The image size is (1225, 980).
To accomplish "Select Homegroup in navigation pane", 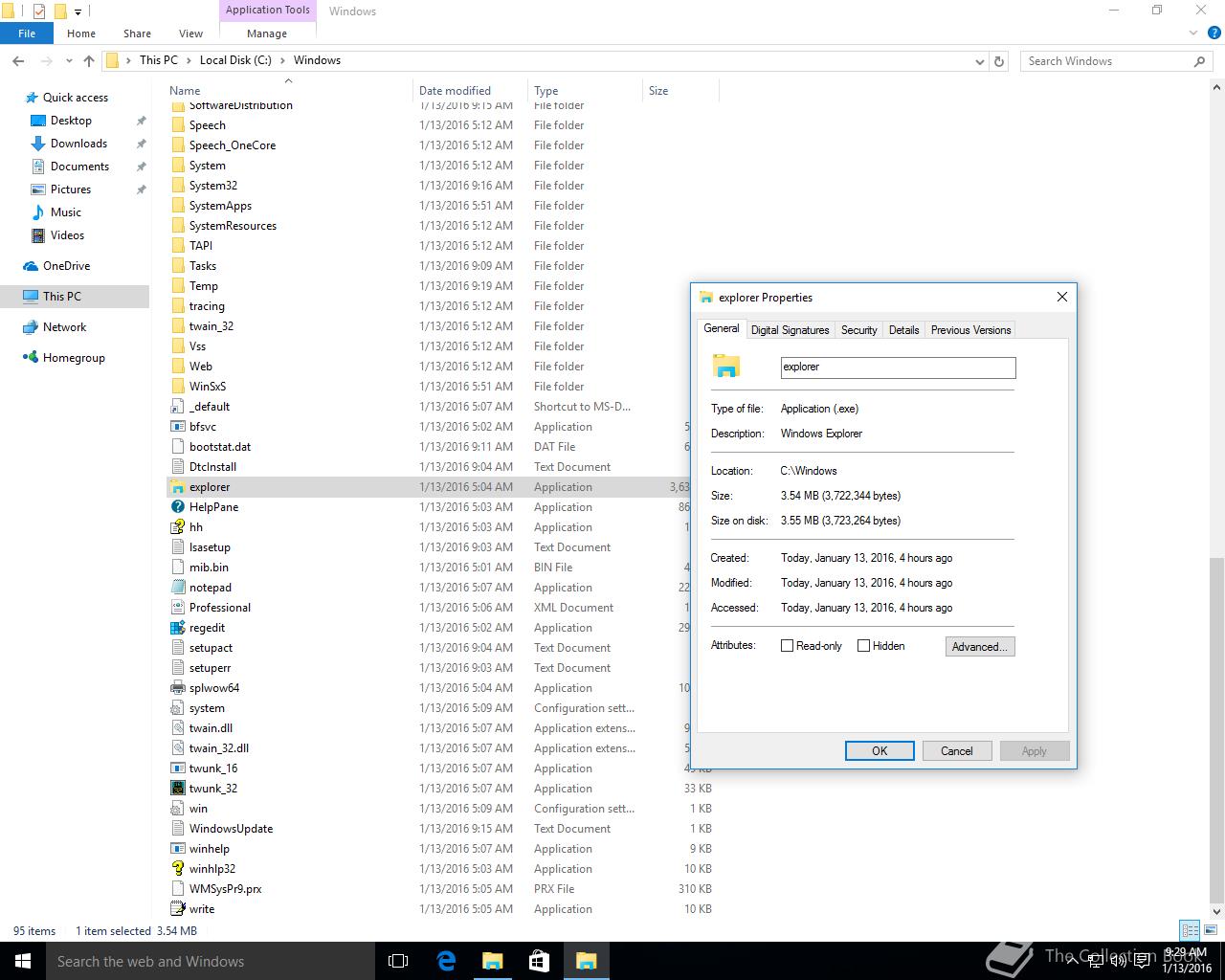I will coord(74,358).
